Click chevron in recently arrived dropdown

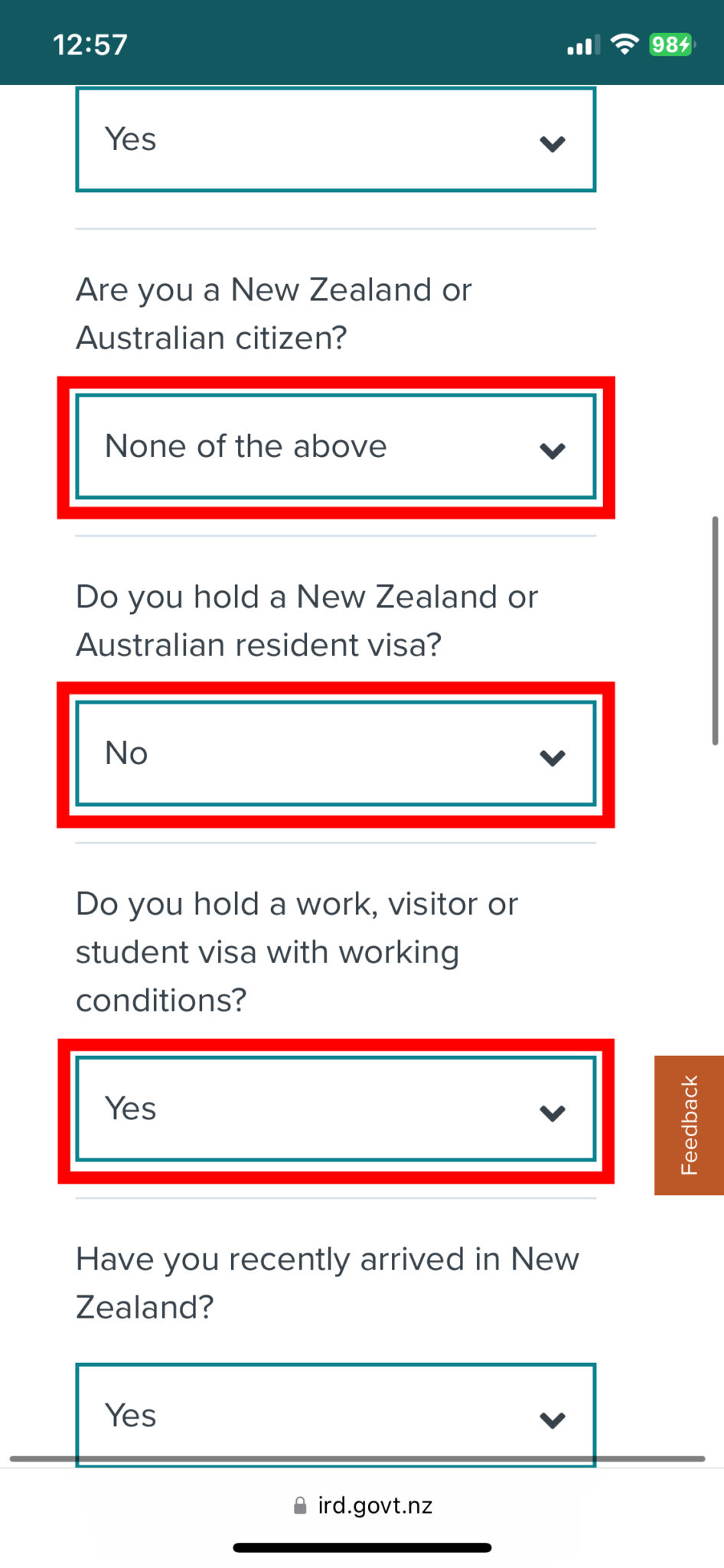point(552,1419)
